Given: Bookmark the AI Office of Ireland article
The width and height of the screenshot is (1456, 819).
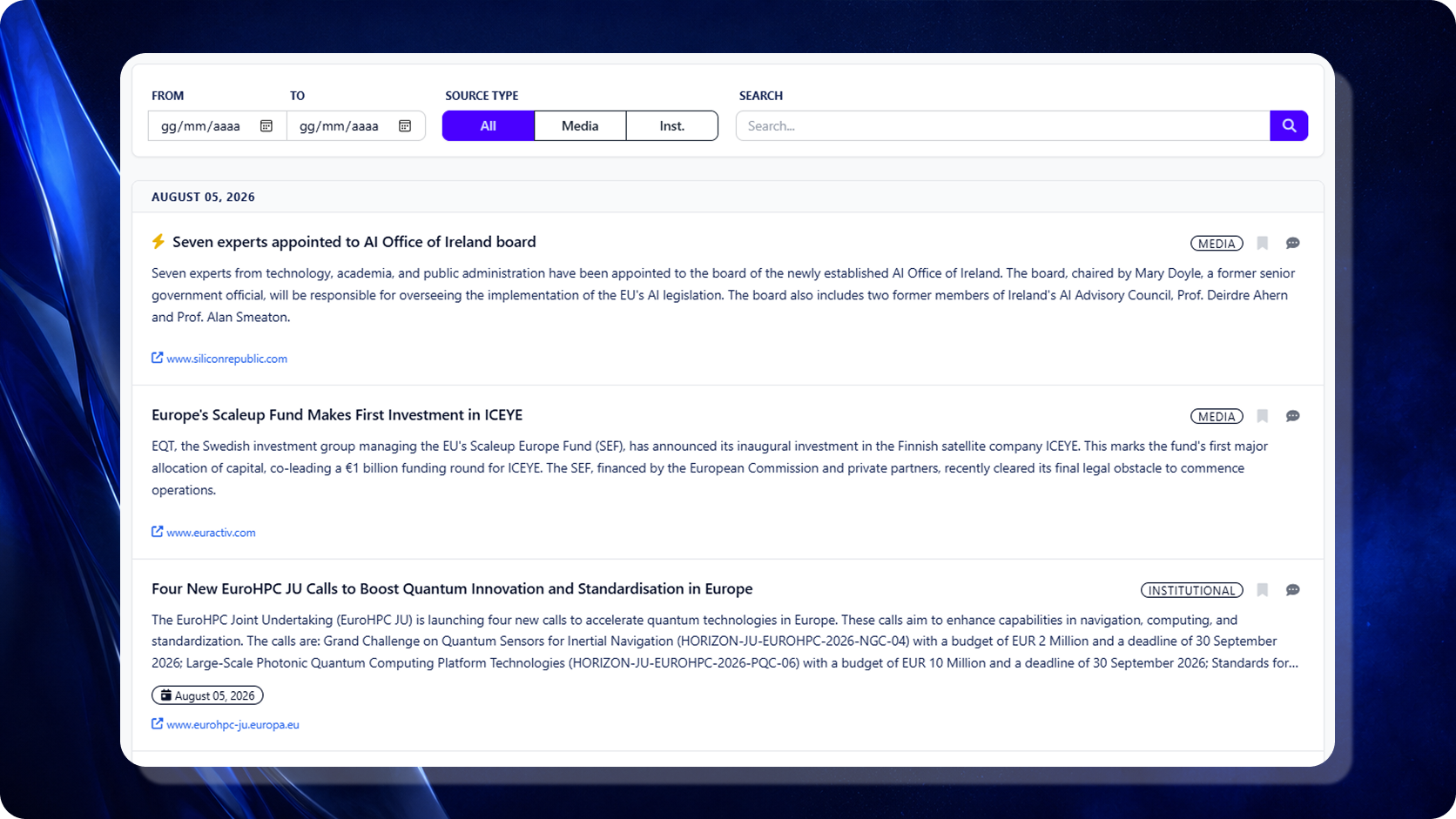Looking at the screenshot, I should coord(1263,244).
